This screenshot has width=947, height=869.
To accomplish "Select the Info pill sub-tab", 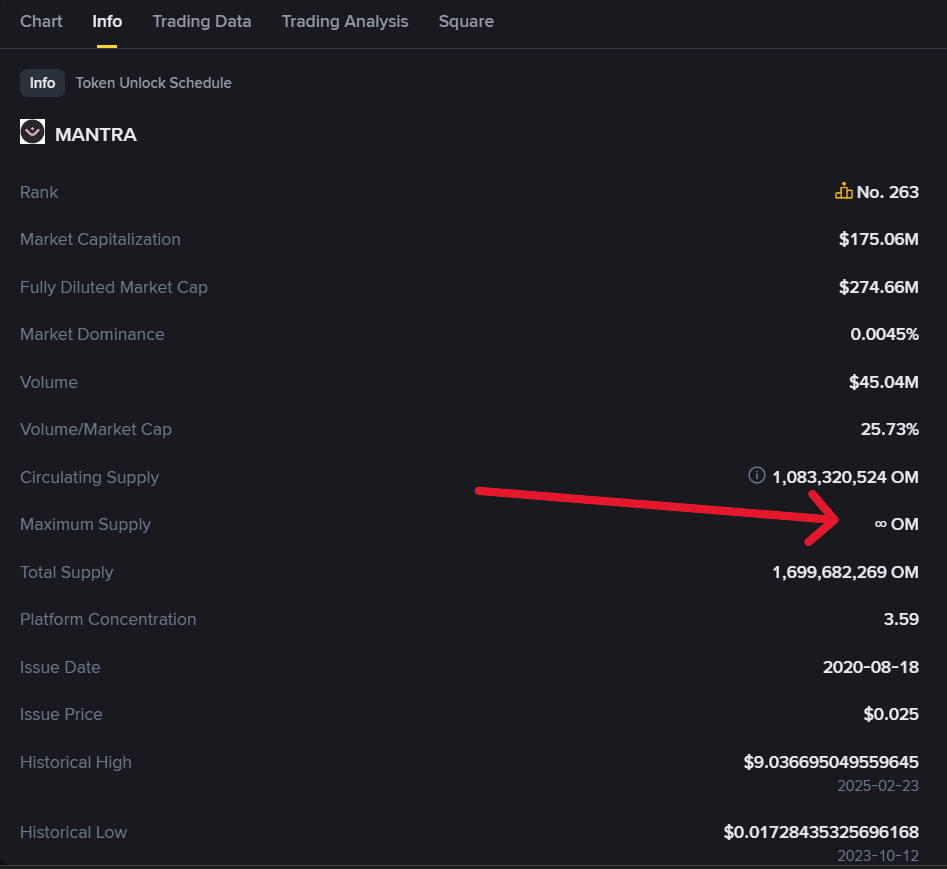I will click(x=42, y=83).
